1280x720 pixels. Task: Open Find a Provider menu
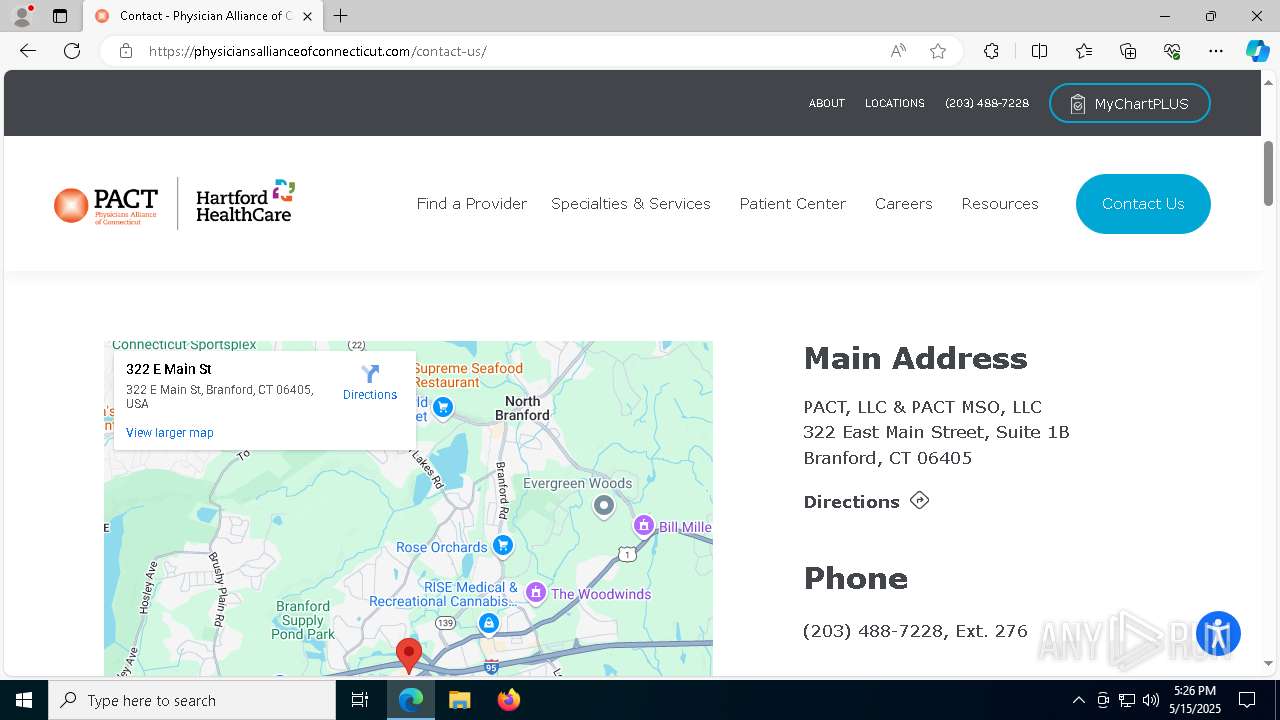[x=472, y=204]
